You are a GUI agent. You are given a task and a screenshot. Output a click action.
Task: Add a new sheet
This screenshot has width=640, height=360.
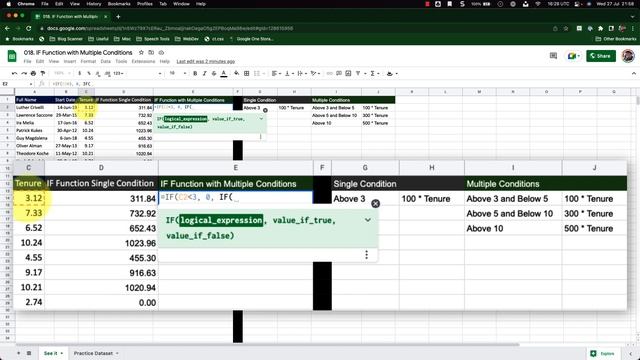(18, 353)
